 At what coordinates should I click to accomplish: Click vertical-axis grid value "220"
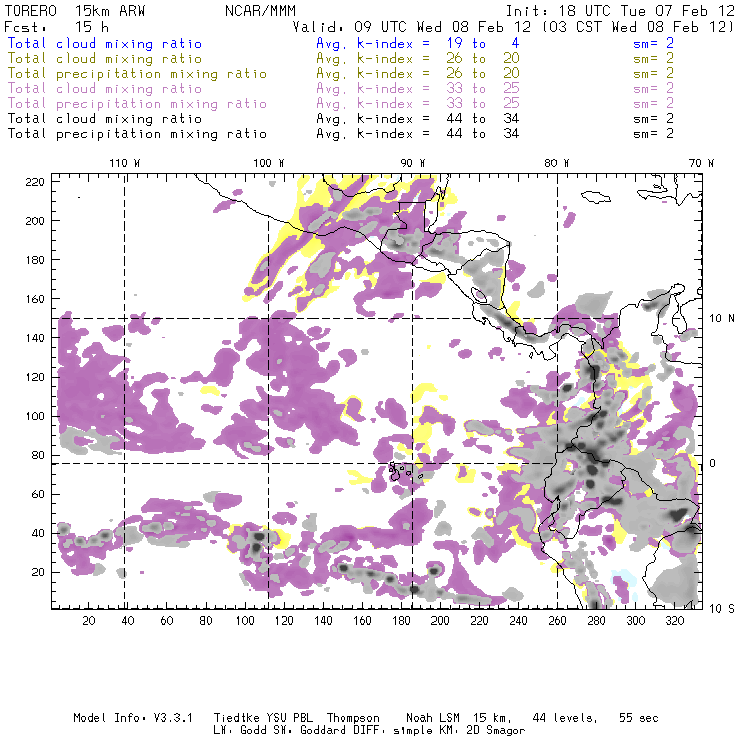pos(35,182)
